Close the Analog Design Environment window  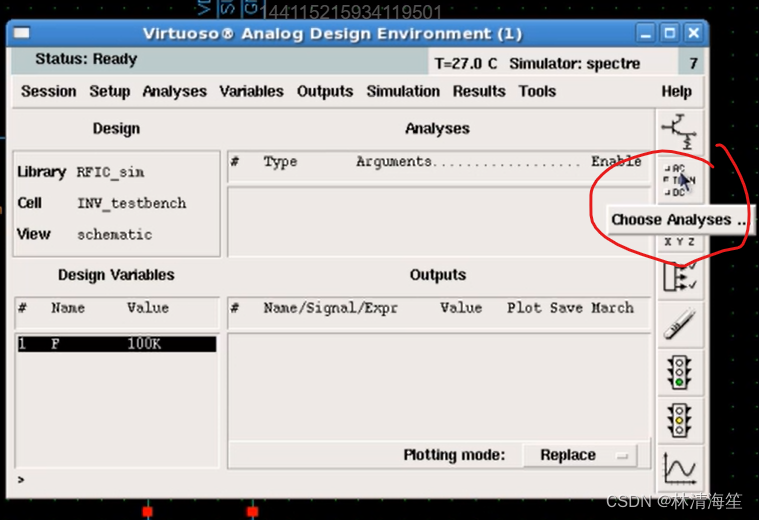(694, 33)
